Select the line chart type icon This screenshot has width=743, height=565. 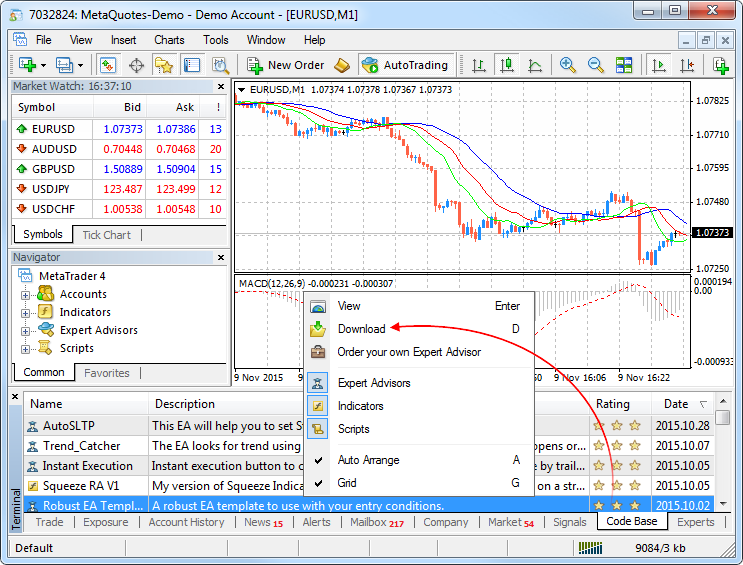(535, 65)
